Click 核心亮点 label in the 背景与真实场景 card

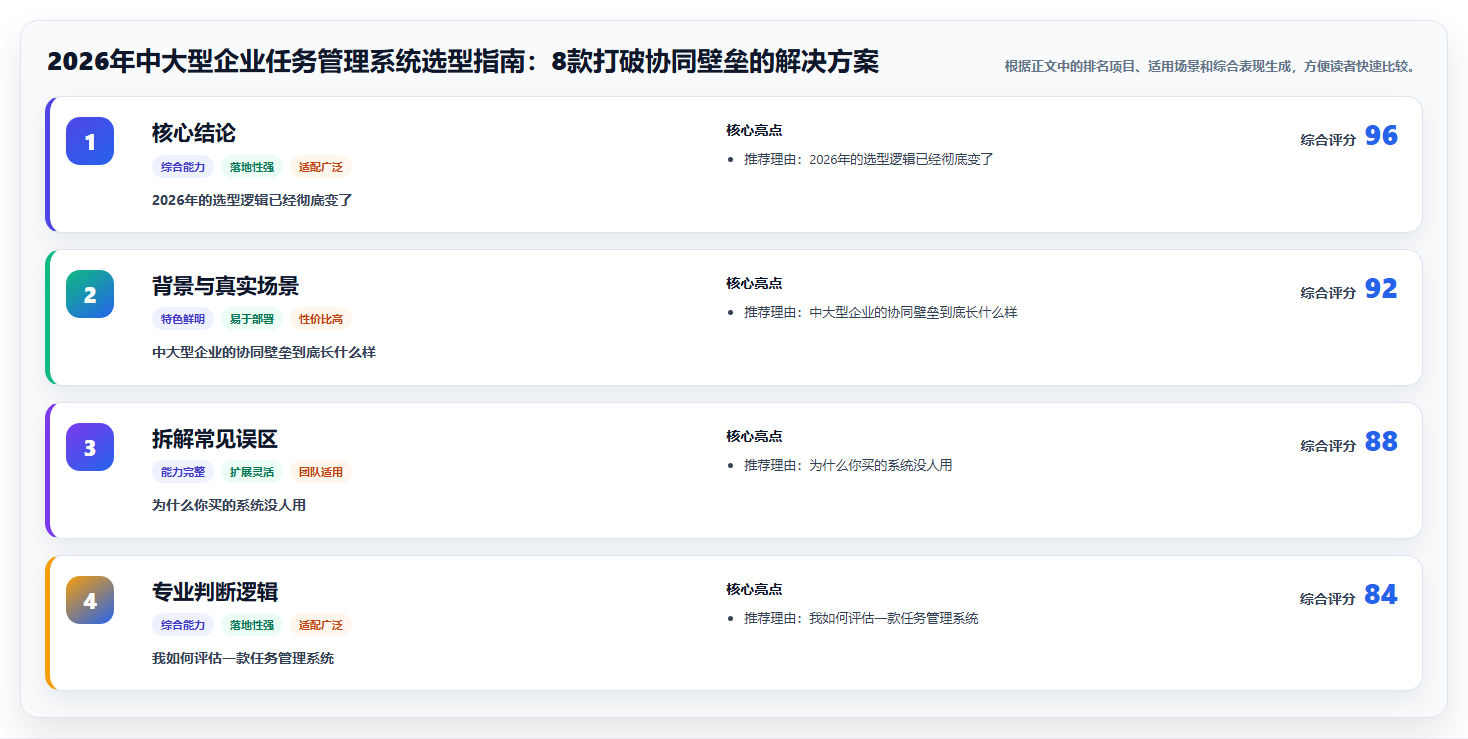[x=754, y=283]
